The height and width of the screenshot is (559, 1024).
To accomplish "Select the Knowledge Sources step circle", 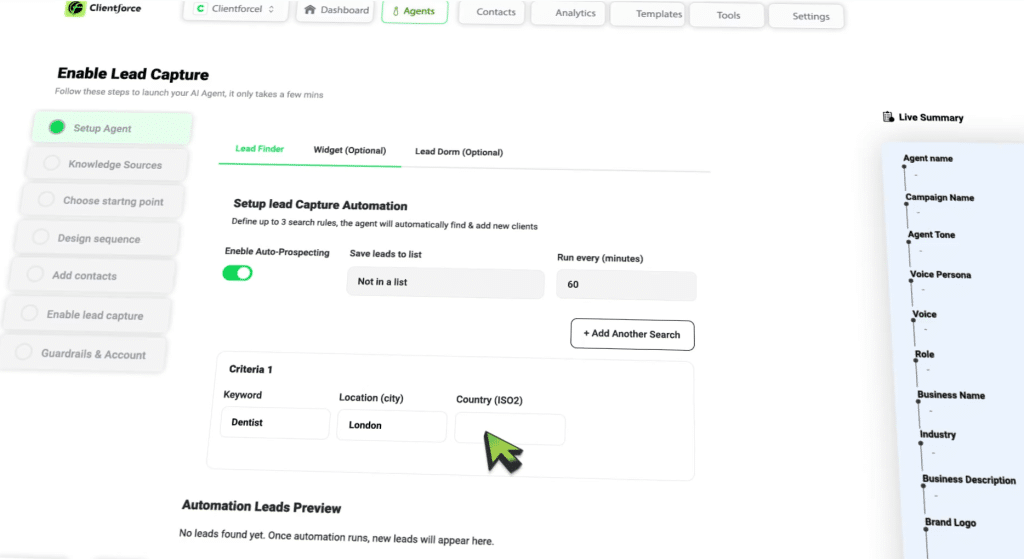I will pyautogui.click(x=50, y=163).
